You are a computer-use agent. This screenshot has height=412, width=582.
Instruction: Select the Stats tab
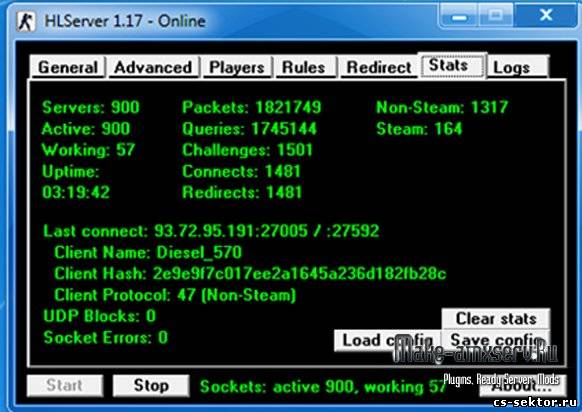(452, 65)
